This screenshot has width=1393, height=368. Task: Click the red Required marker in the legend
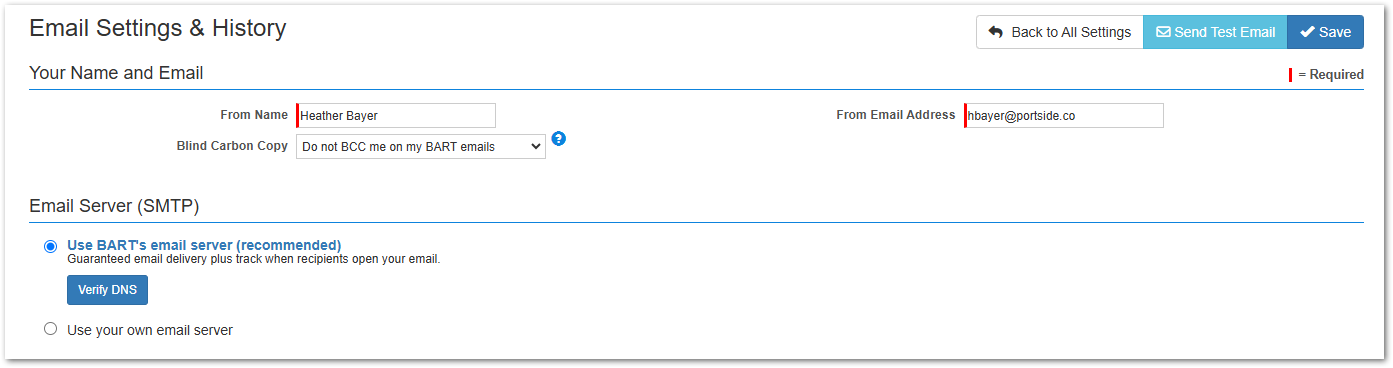click(1290, 75)
